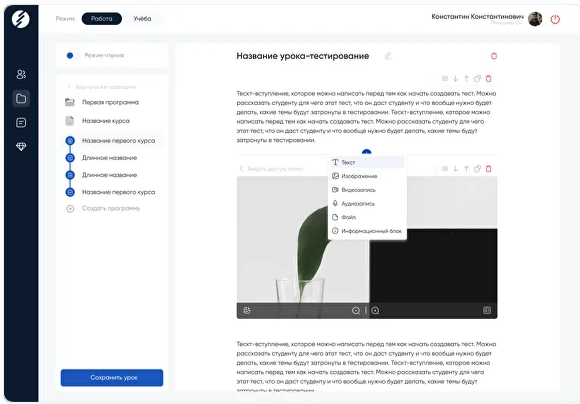Go back via Вернуться в проводник chevron
Viewport: 580px width, 404px height.
(69, 87)
